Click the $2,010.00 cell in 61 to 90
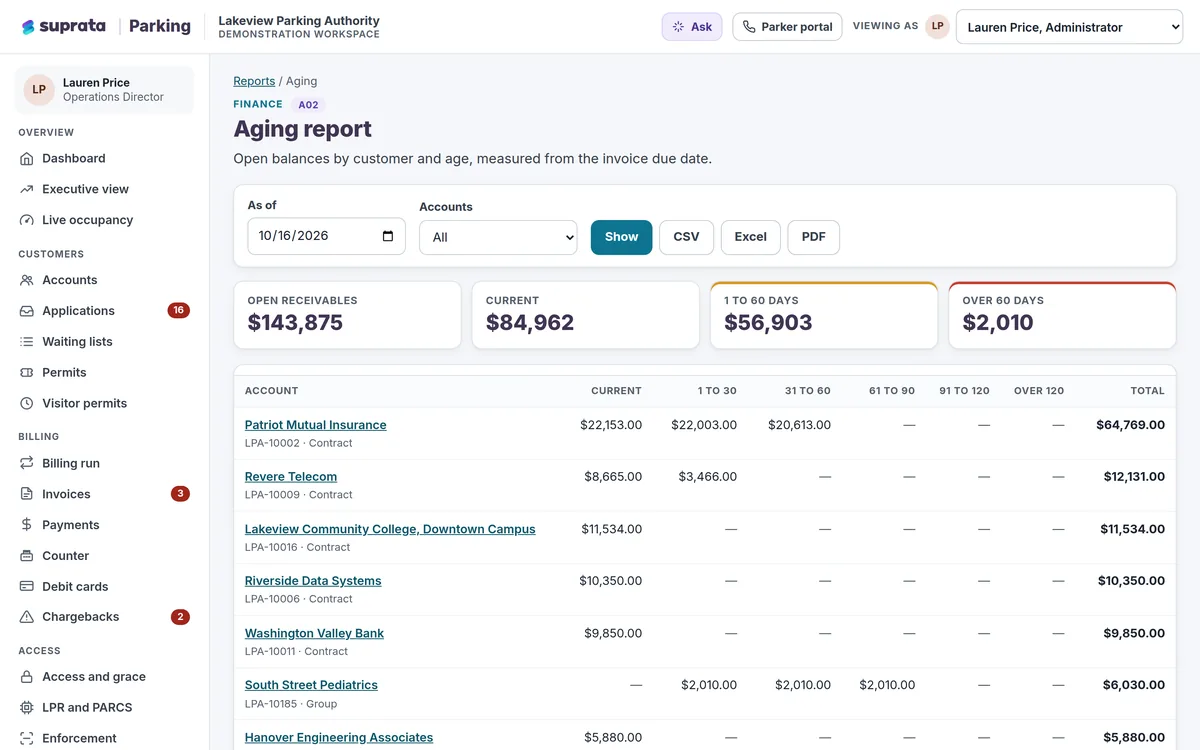This screenshot has width=1200, height=750. coord(887,685)
